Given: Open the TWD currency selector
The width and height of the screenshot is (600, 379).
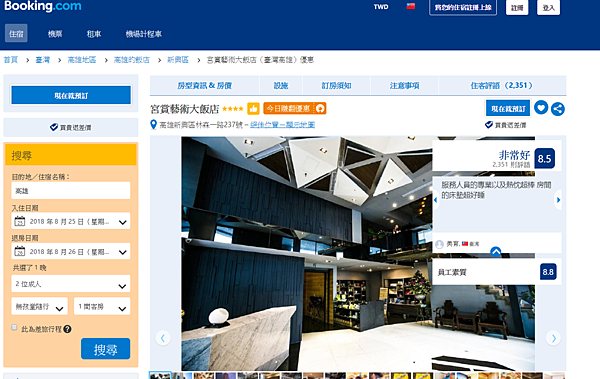Looking at the screenshot, I should tap(381, 7).
